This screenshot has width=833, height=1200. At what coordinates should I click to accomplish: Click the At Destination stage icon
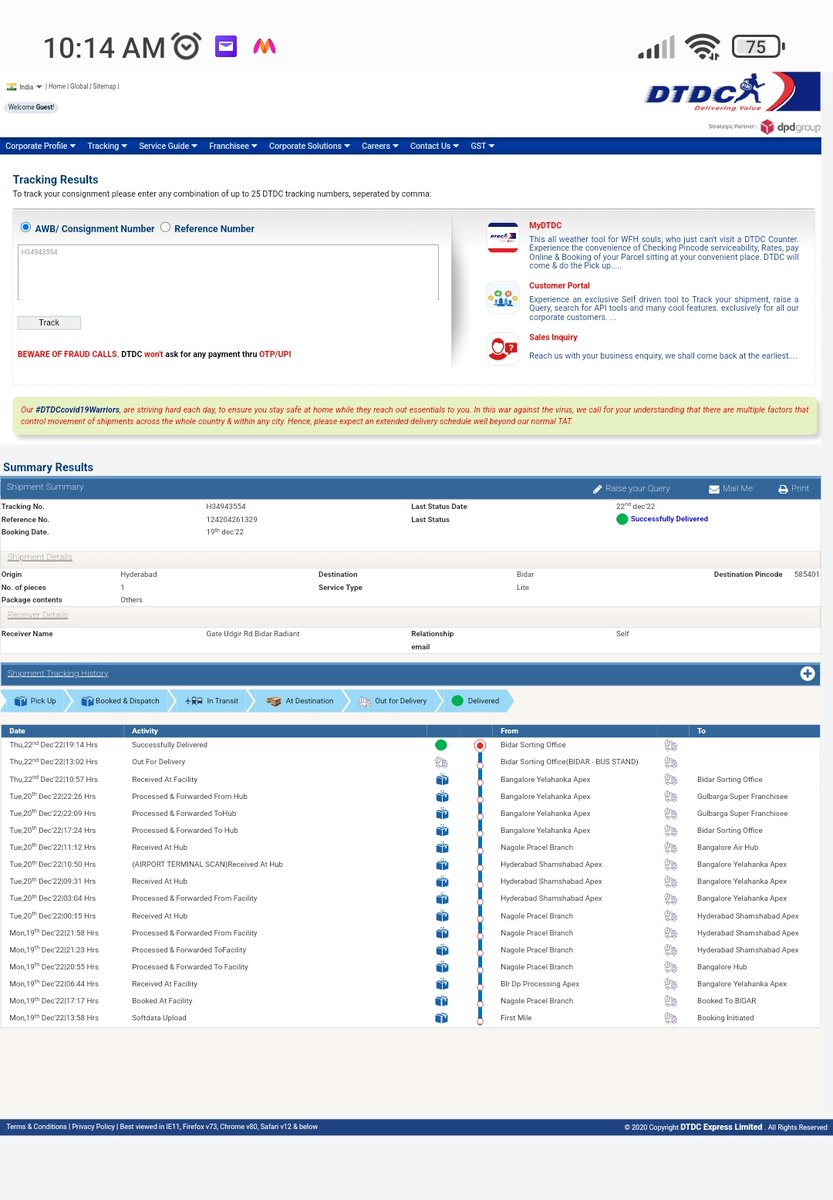[x=274, y=701]
